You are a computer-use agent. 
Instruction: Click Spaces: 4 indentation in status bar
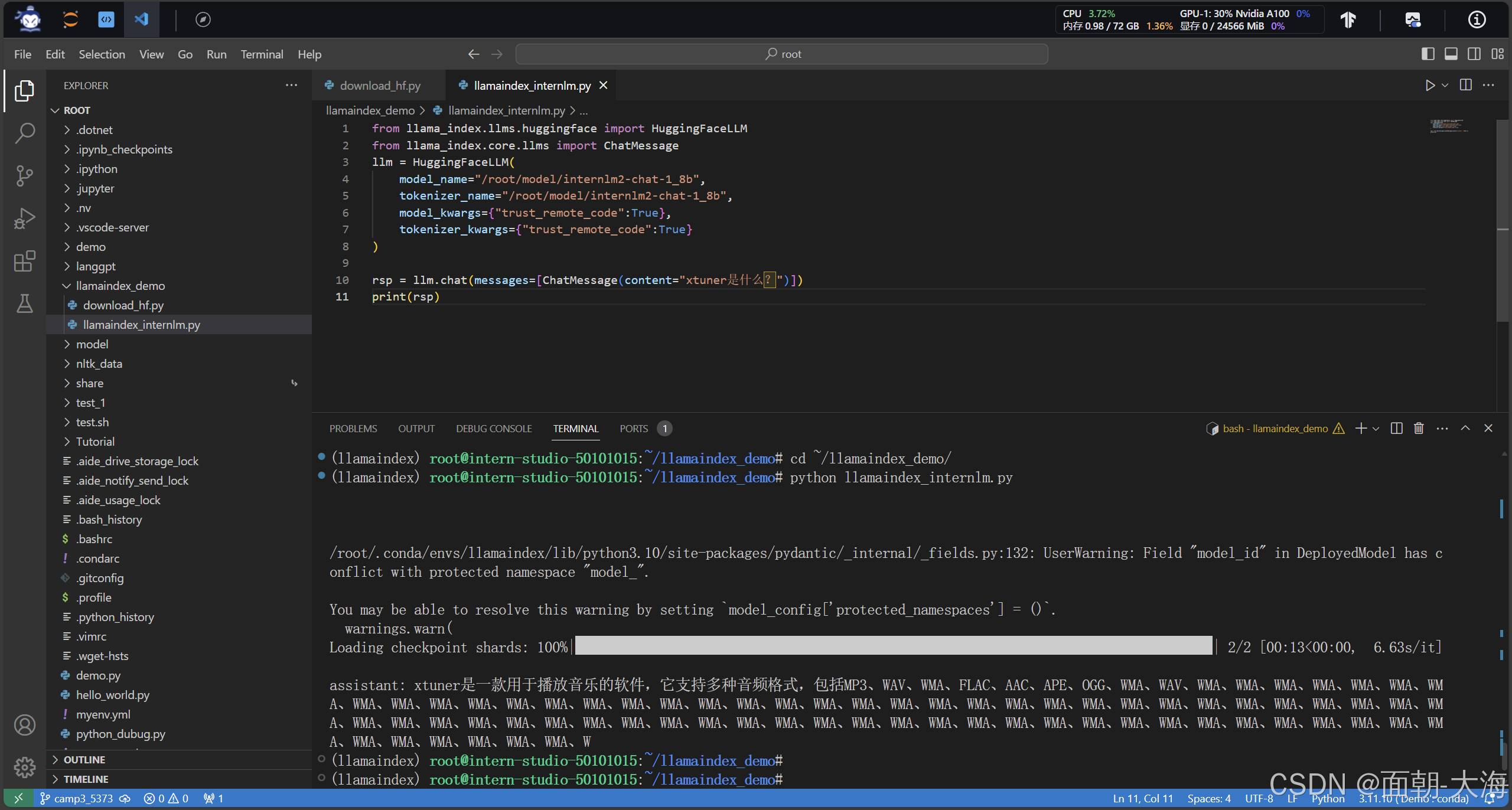click(x=1208, y=798)
